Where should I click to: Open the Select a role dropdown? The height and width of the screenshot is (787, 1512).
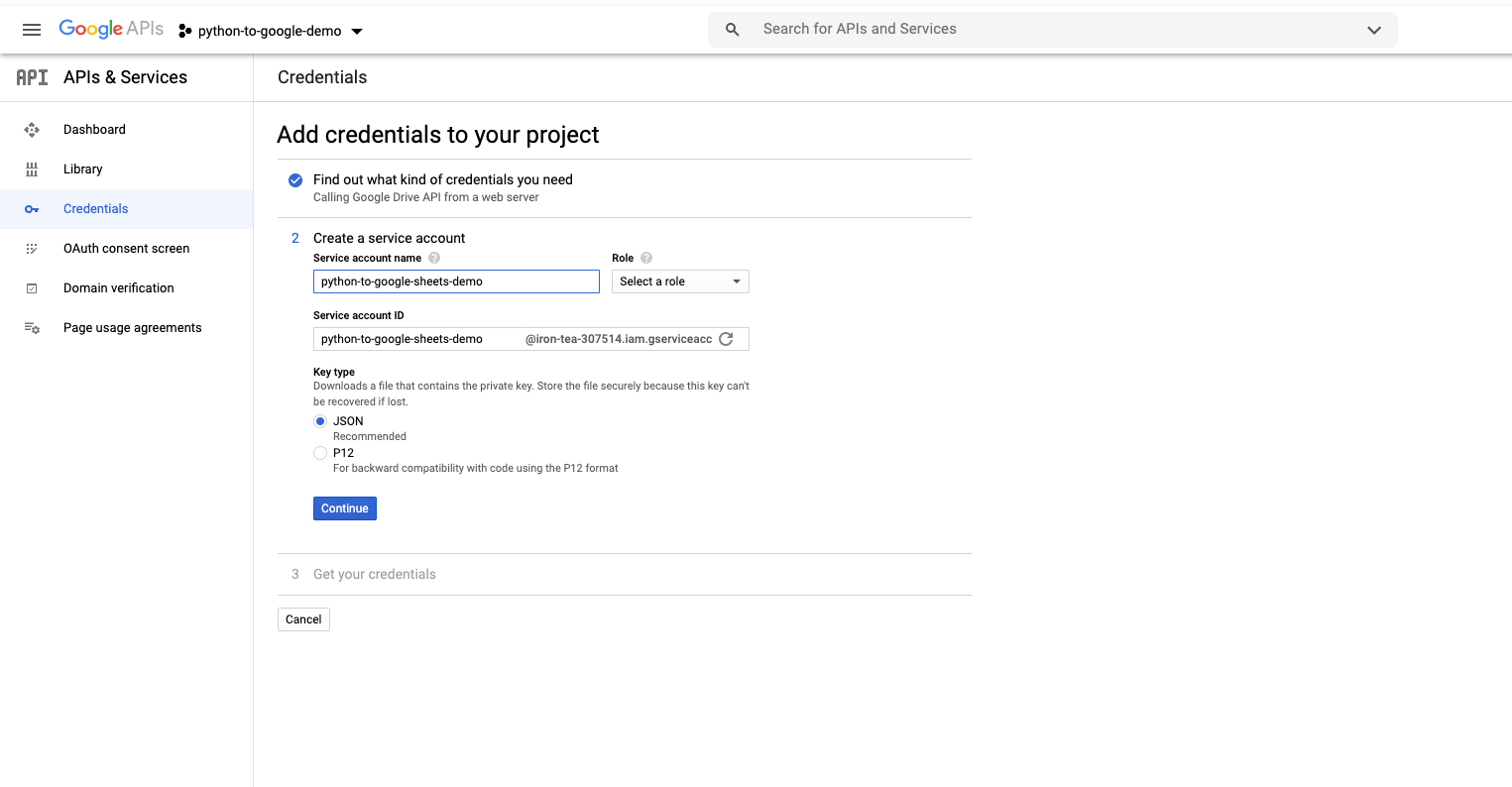[679, 281]
